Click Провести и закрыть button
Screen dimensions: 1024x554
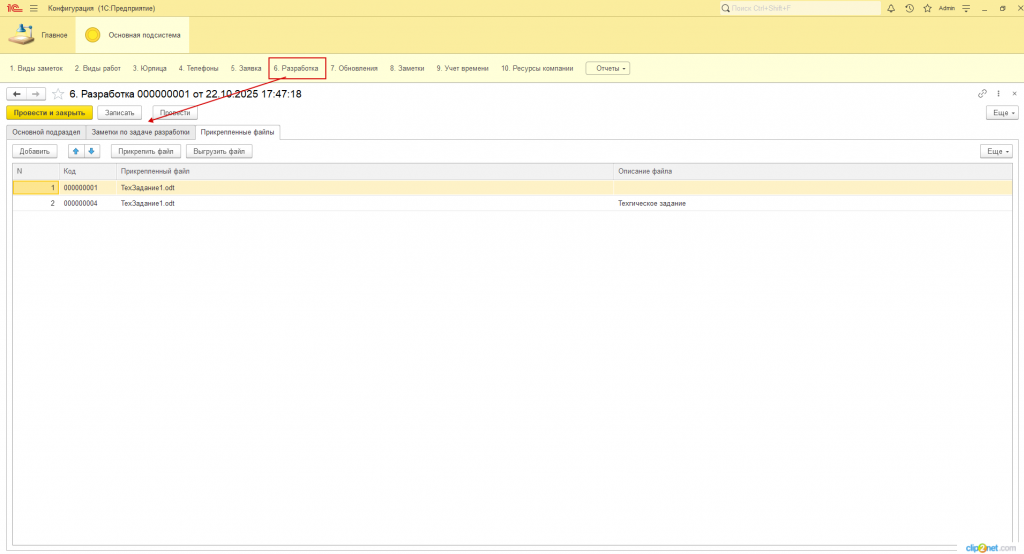pyautogui.click(x=50, y=113)
